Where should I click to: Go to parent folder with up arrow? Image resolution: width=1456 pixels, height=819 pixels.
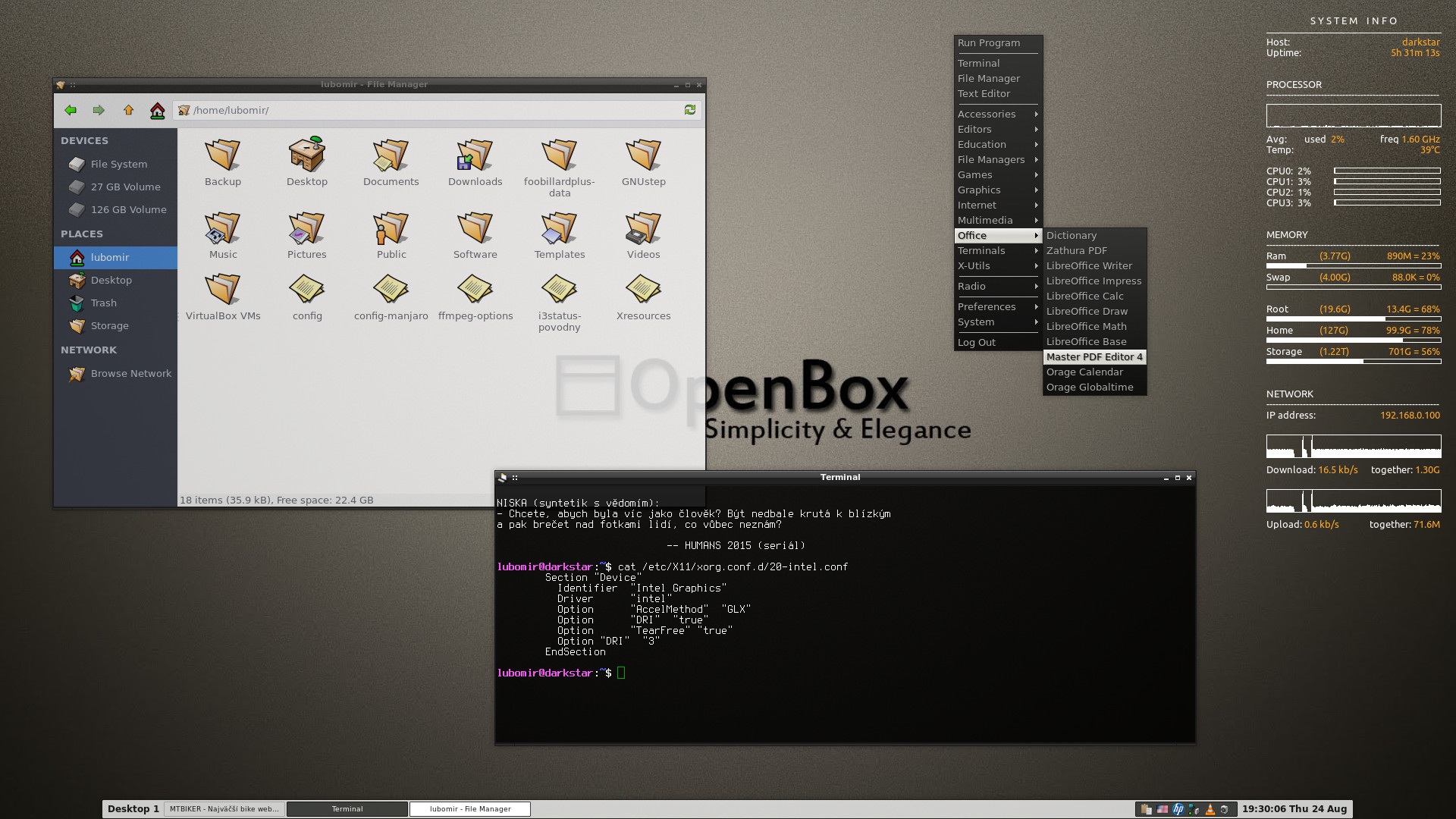128,110
